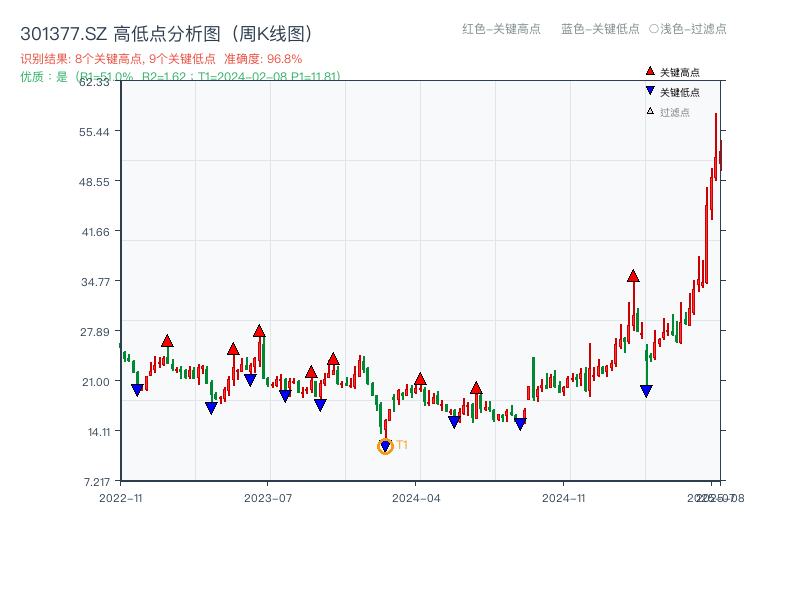Image resolution: width=800 pixels, height=600 pixels.
Task: Click the 34.77 y-axis label
Action: tap(95, 282)
